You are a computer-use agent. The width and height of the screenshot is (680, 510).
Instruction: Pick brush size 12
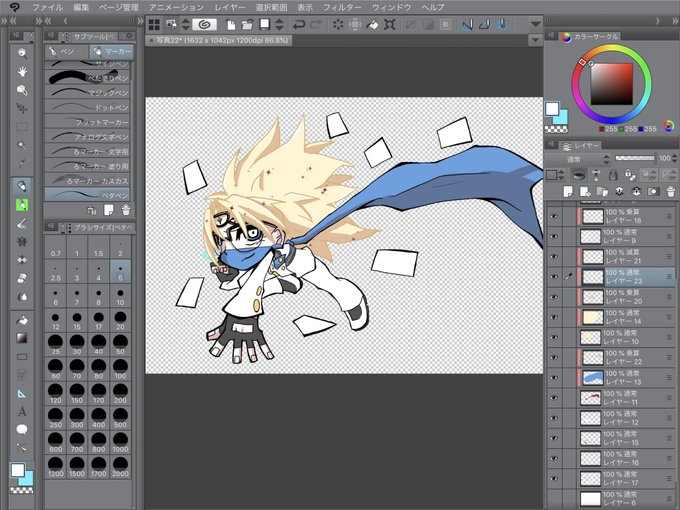pyautogui.click(x=56, y=320)
